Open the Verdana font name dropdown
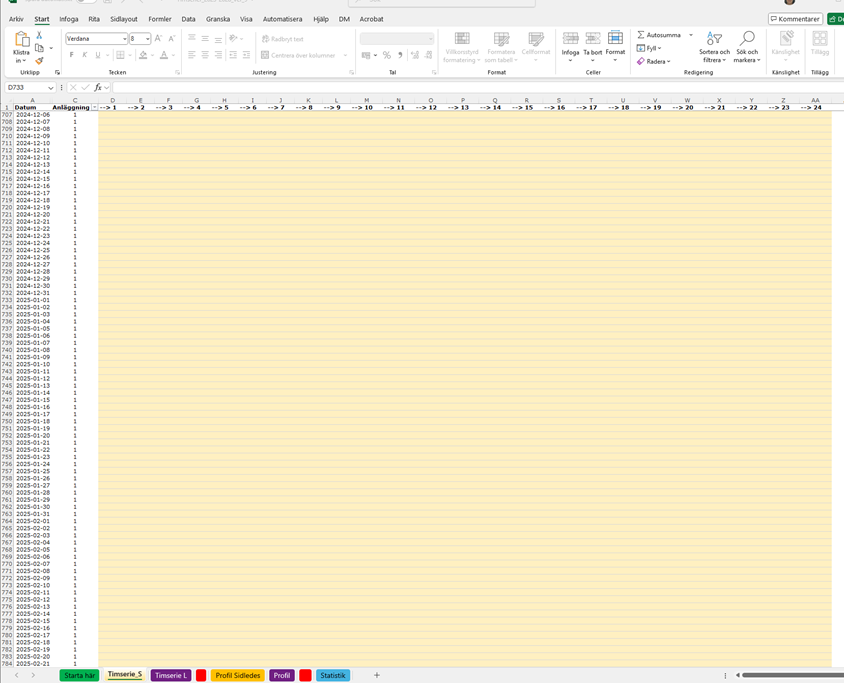 [x=124, y=39]
